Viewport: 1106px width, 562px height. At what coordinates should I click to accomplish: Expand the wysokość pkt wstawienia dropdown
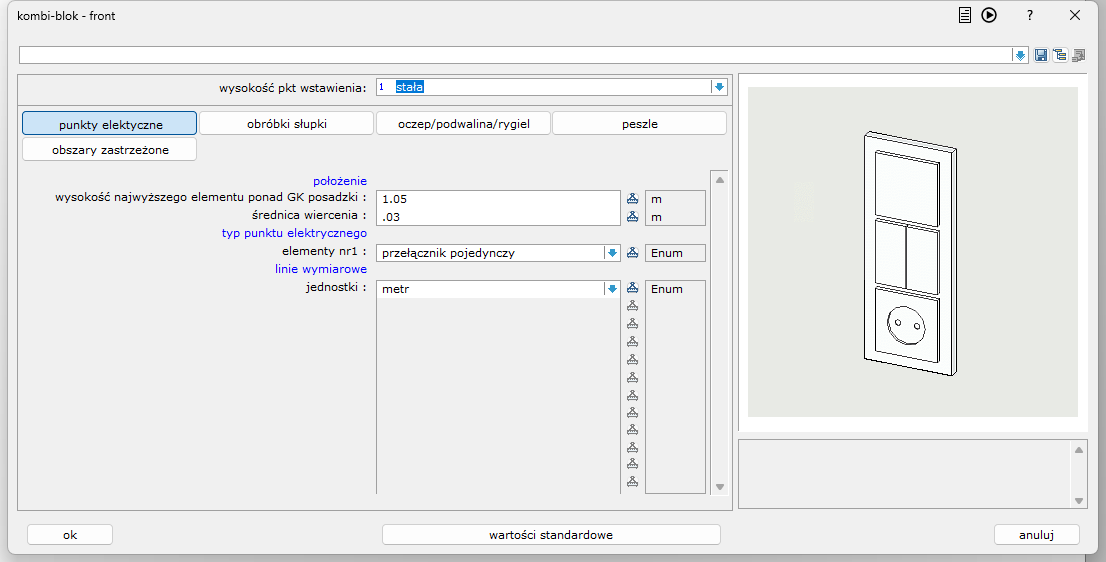pyautogui.click(x=718, y=87)
